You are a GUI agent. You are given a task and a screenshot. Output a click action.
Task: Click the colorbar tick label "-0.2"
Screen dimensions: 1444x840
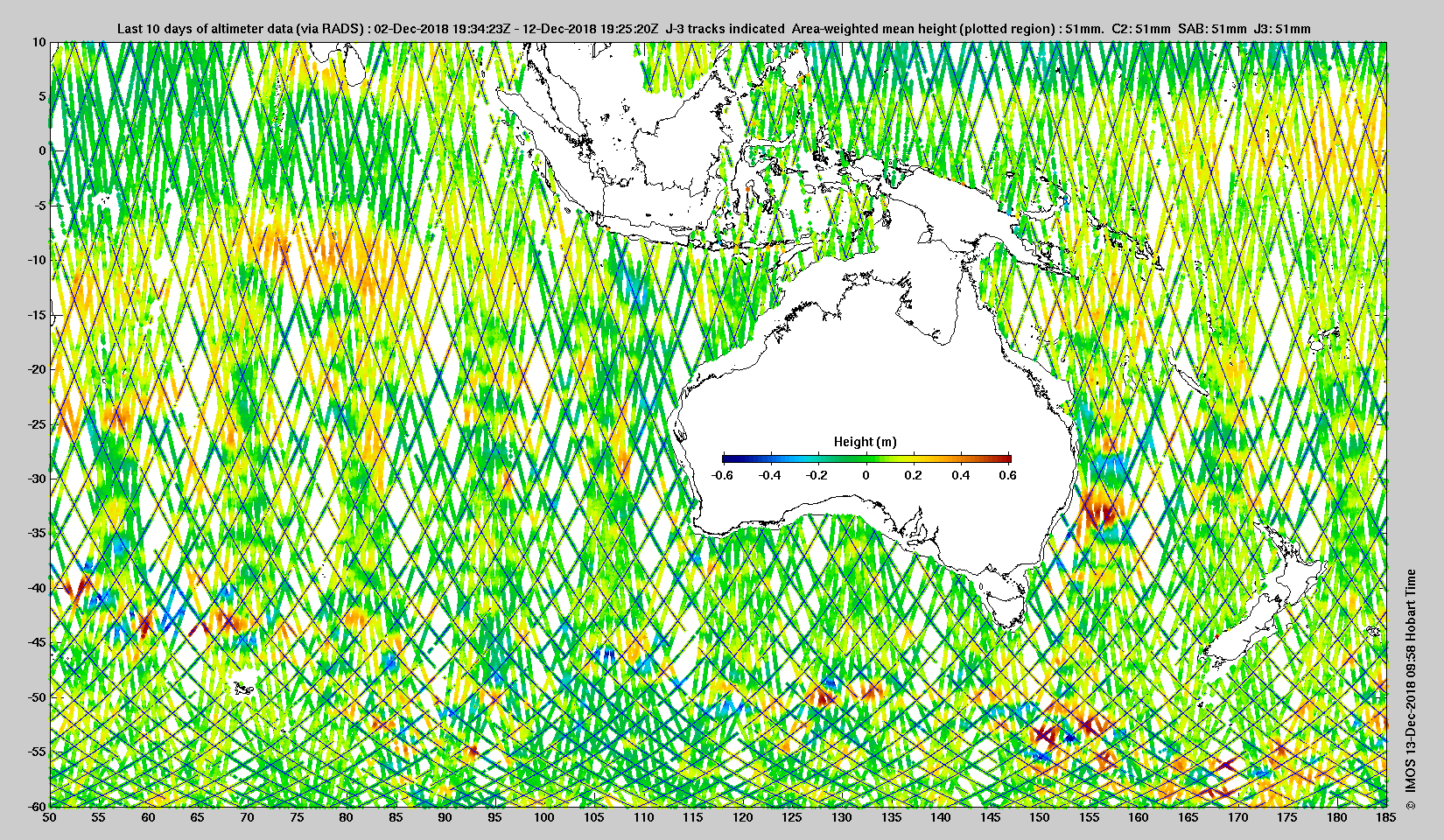pyautogui.click(x=817, y=475)
